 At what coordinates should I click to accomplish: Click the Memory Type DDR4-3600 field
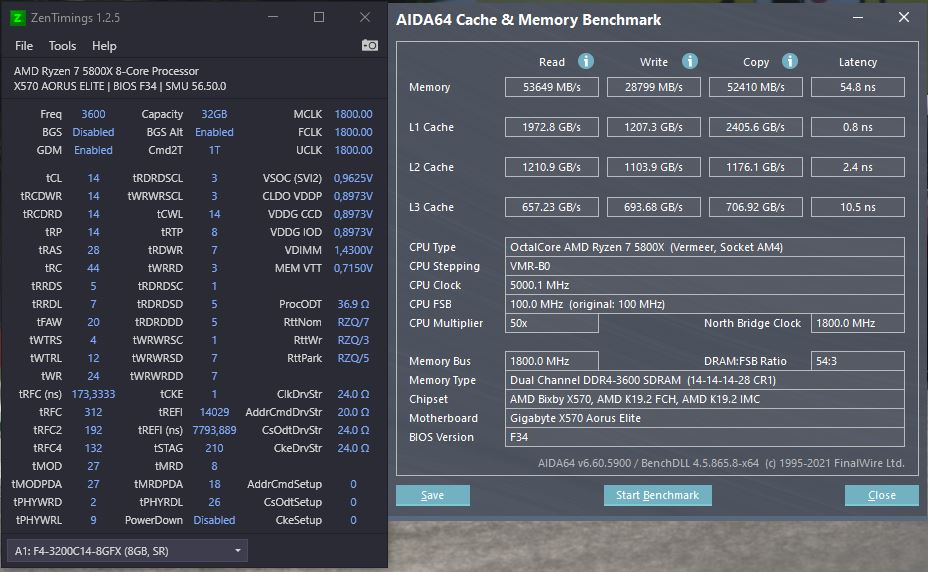(x=705, y=380)
